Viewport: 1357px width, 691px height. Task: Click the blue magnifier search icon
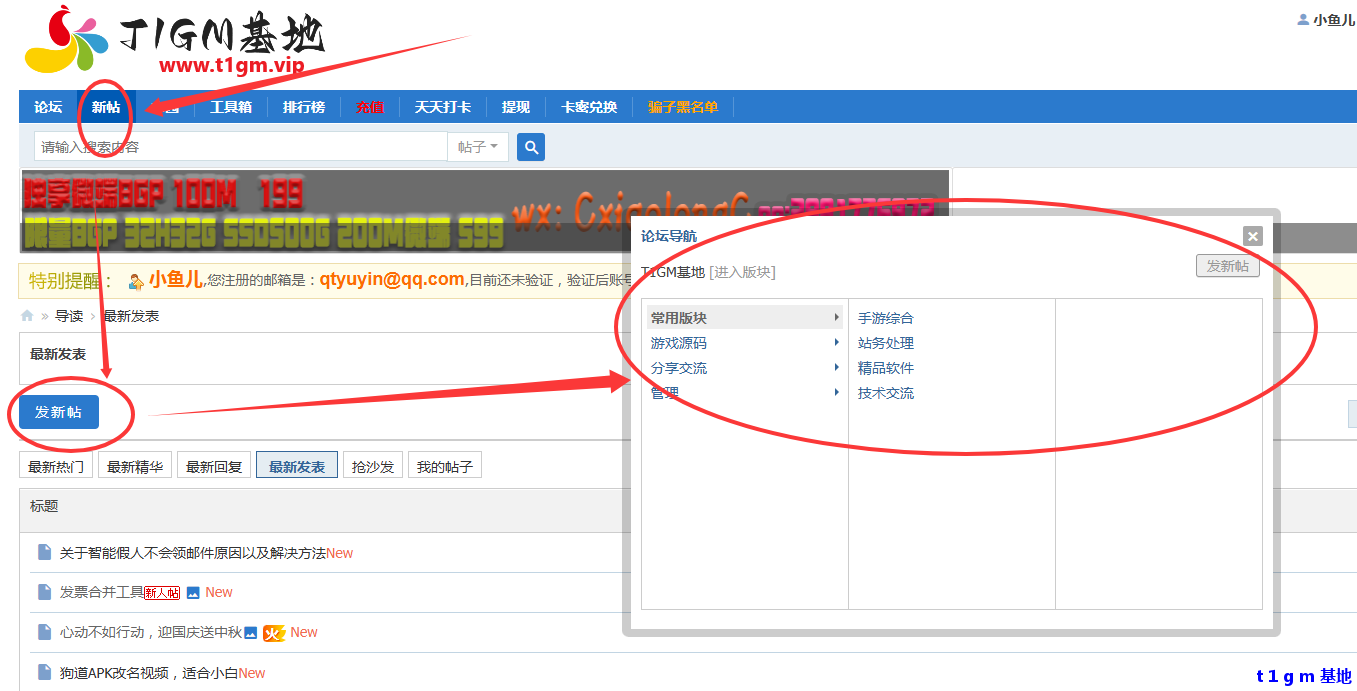pyautogui.click(x=530, y=146)
